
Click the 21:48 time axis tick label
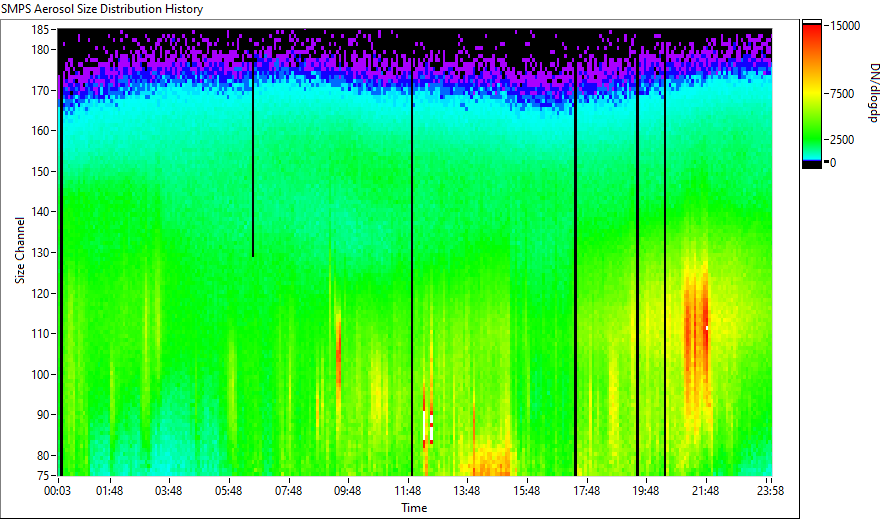coord(705,491)
